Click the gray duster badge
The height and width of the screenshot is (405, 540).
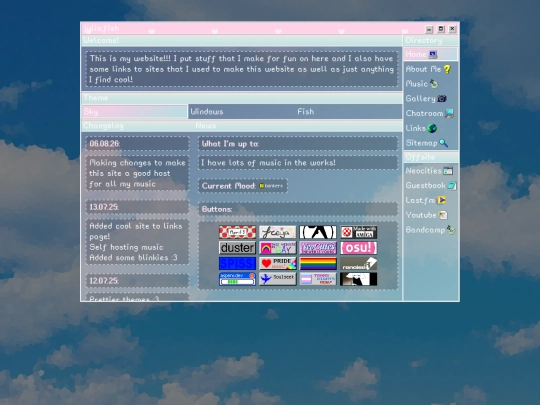pyautogui.click(x=237, y=248)
